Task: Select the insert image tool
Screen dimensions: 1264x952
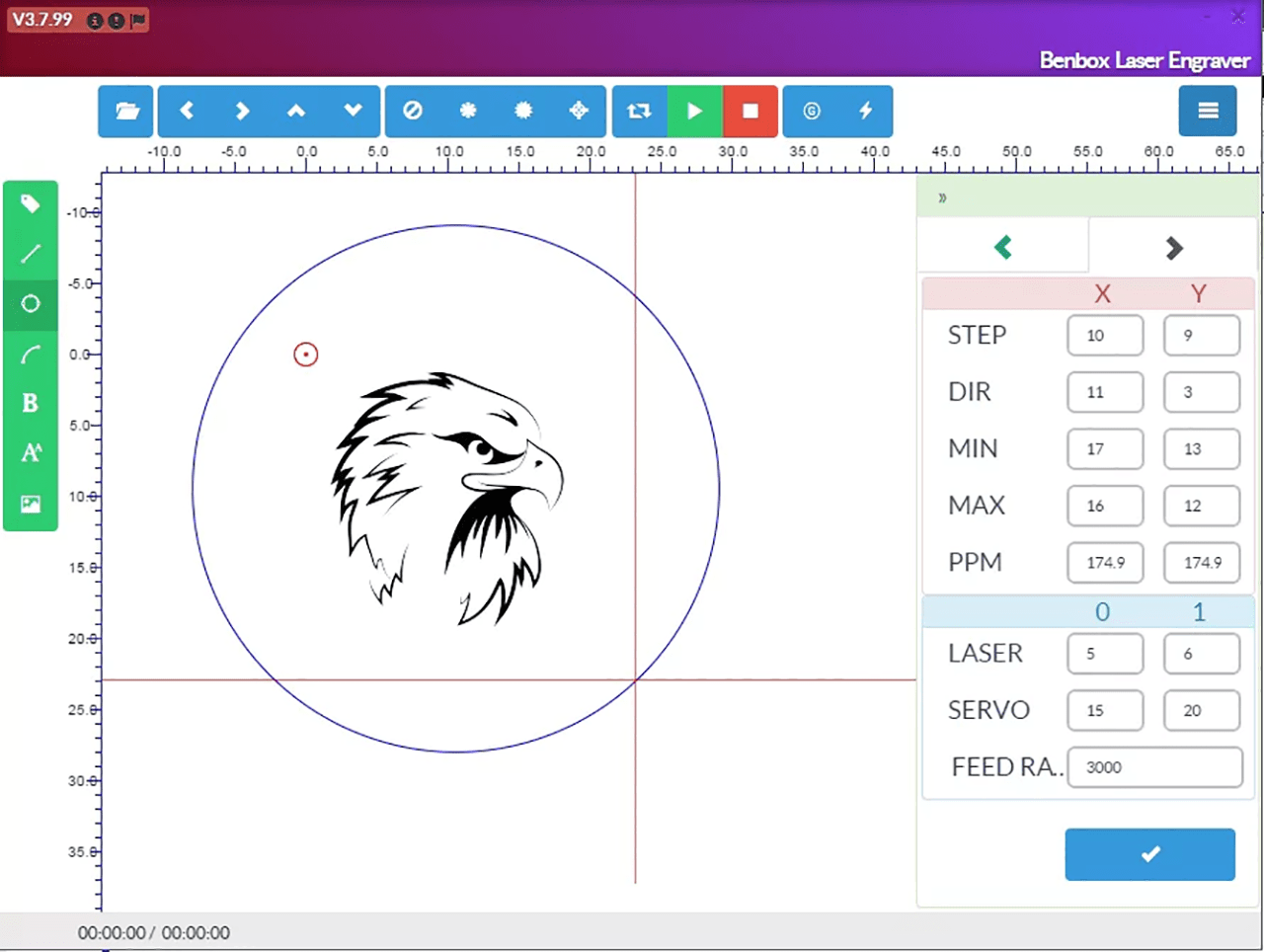Action: click(x=31, y=504)
